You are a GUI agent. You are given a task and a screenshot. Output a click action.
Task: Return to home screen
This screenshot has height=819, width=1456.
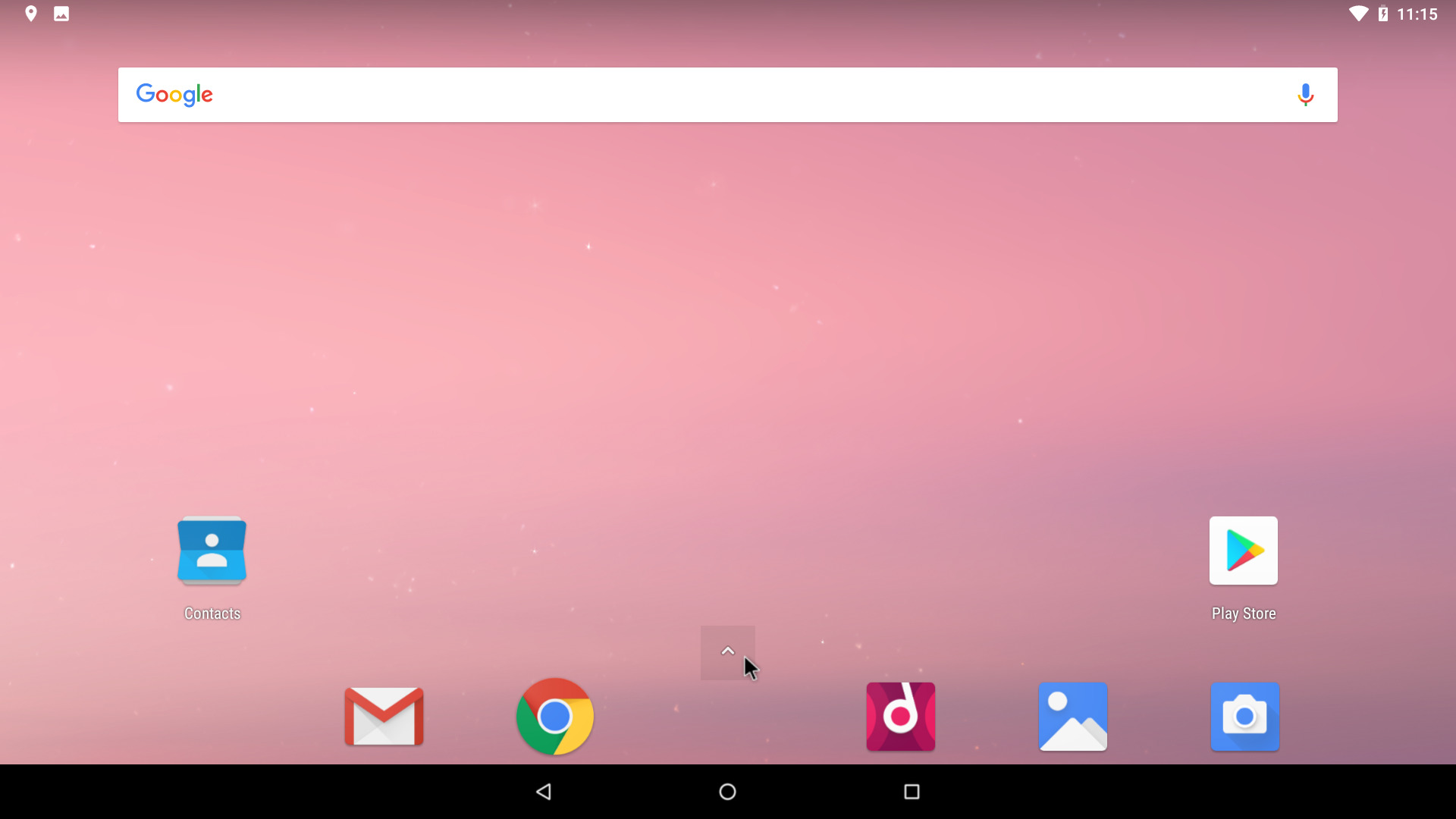pos(727,791)
